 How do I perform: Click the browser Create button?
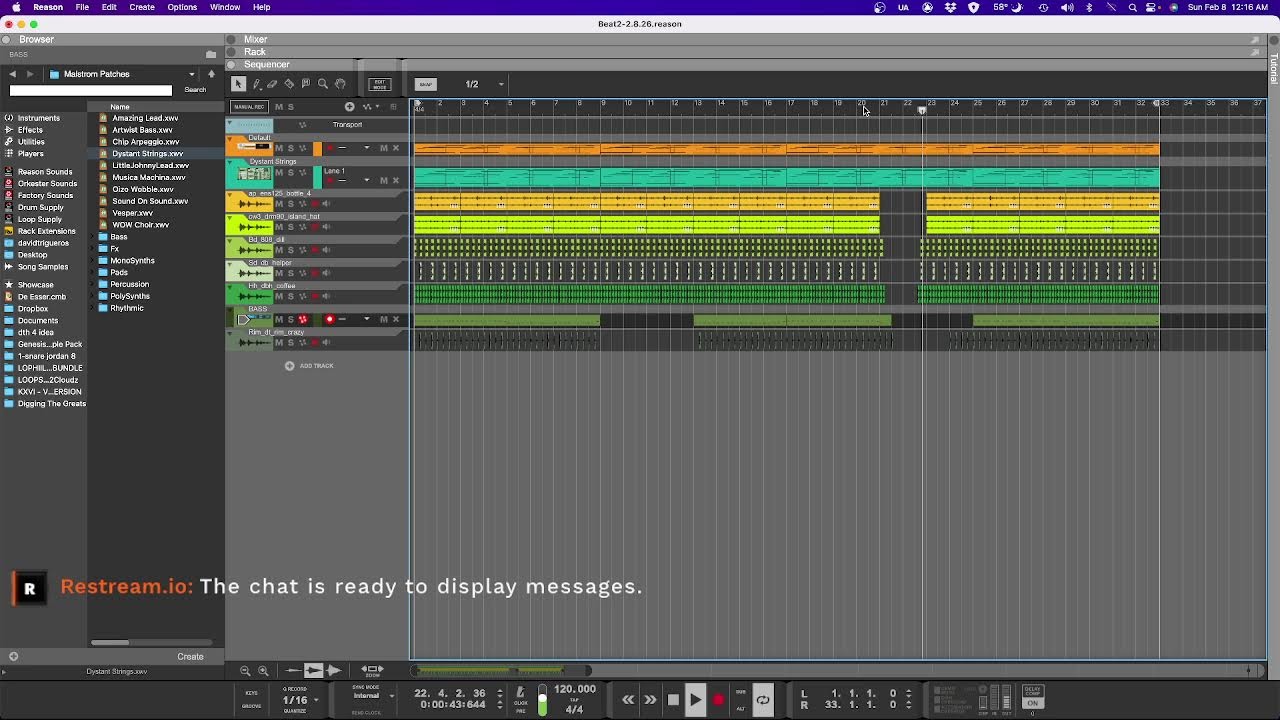[190, 657]
